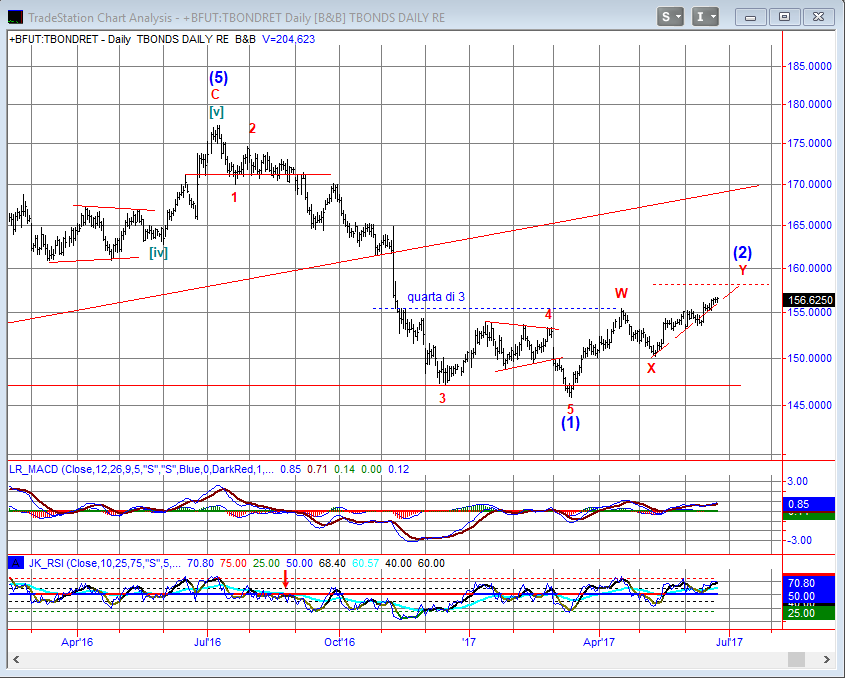
Task: Click the TradeStation app icon in title bar
Action: (14, 17)
